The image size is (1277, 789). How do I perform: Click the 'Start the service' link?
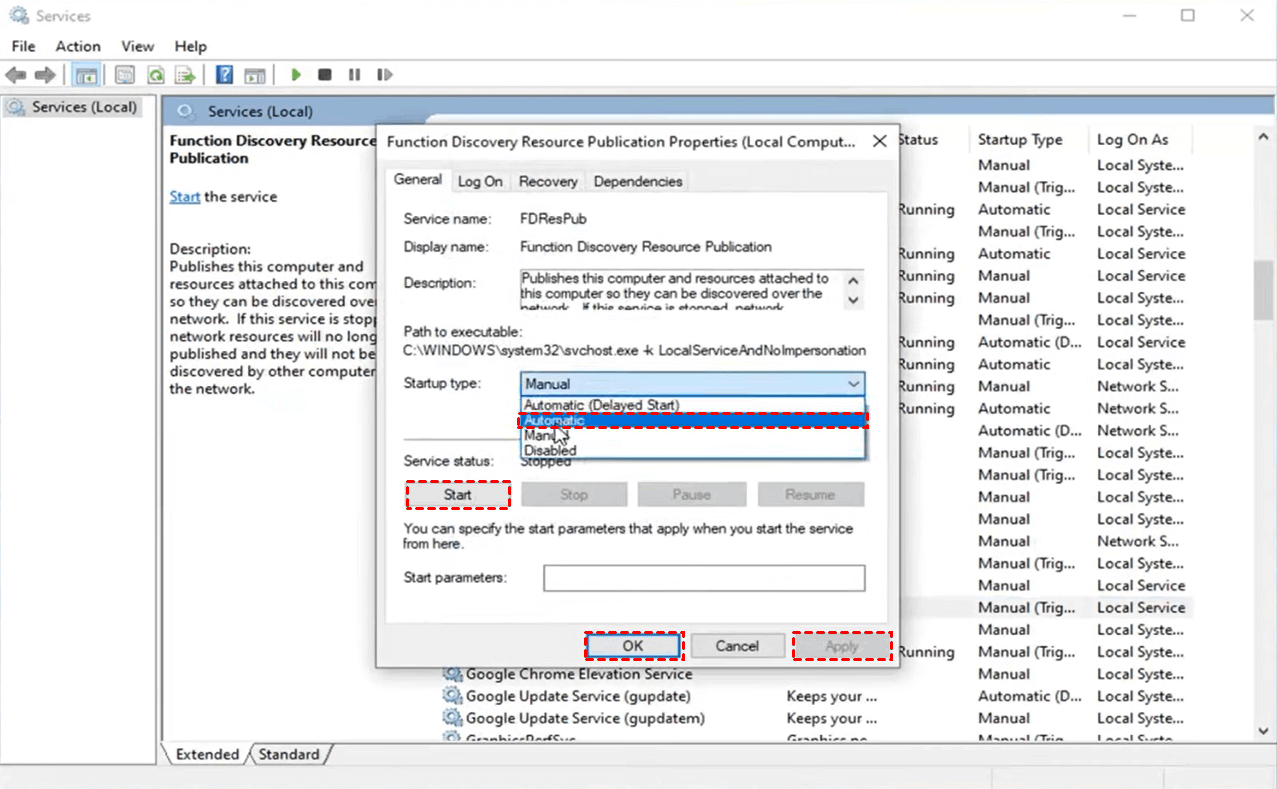coord(185,197)
